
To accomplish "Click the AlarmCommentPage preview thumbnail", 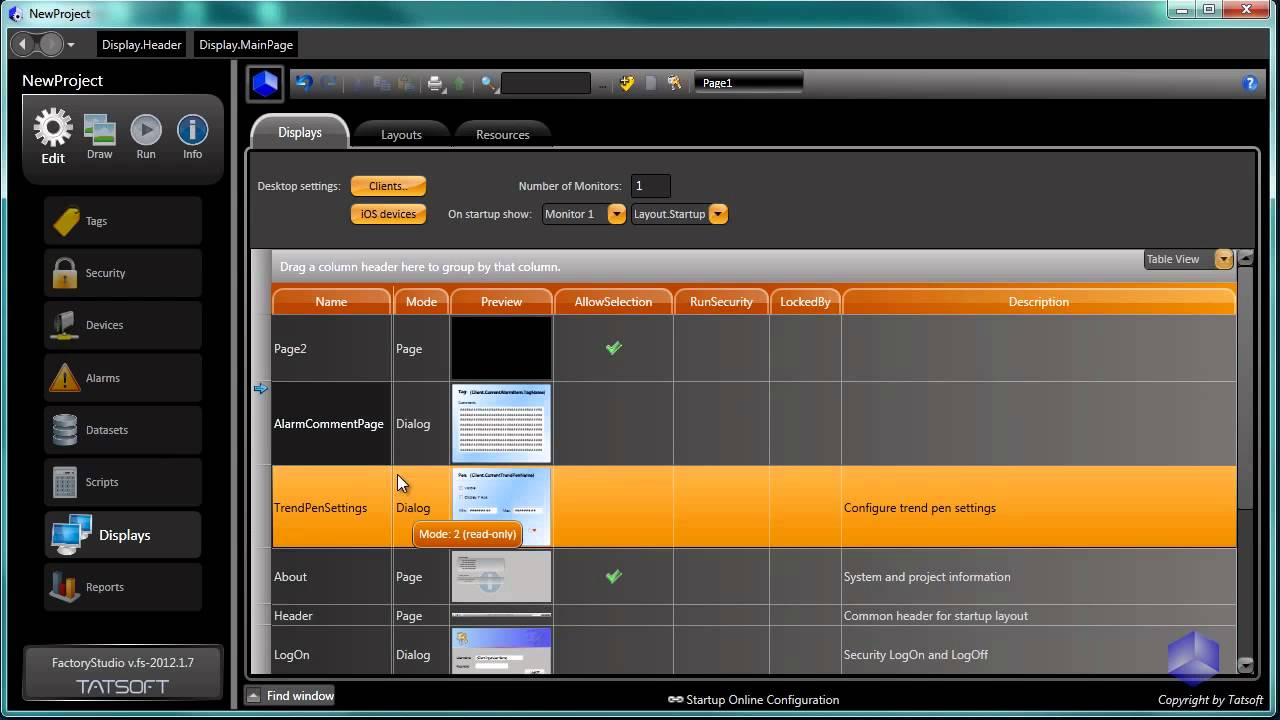I will tap(501, 423).
